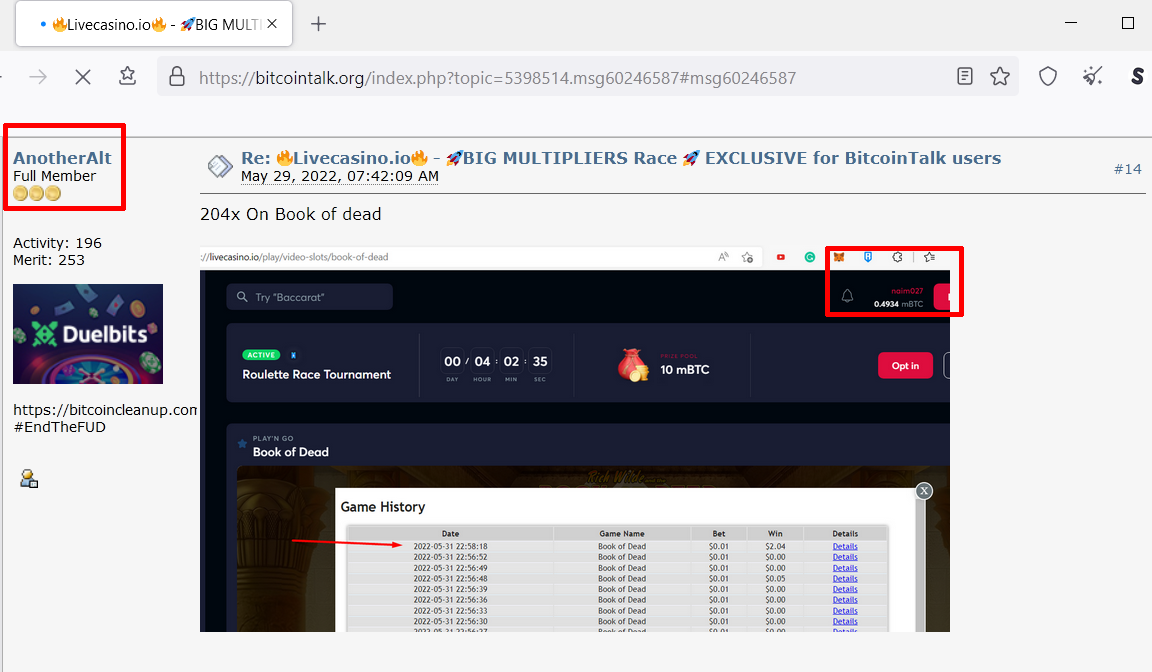Maximize the browser window
This screenshot has height=672, width=1152.
[1128, 23]
